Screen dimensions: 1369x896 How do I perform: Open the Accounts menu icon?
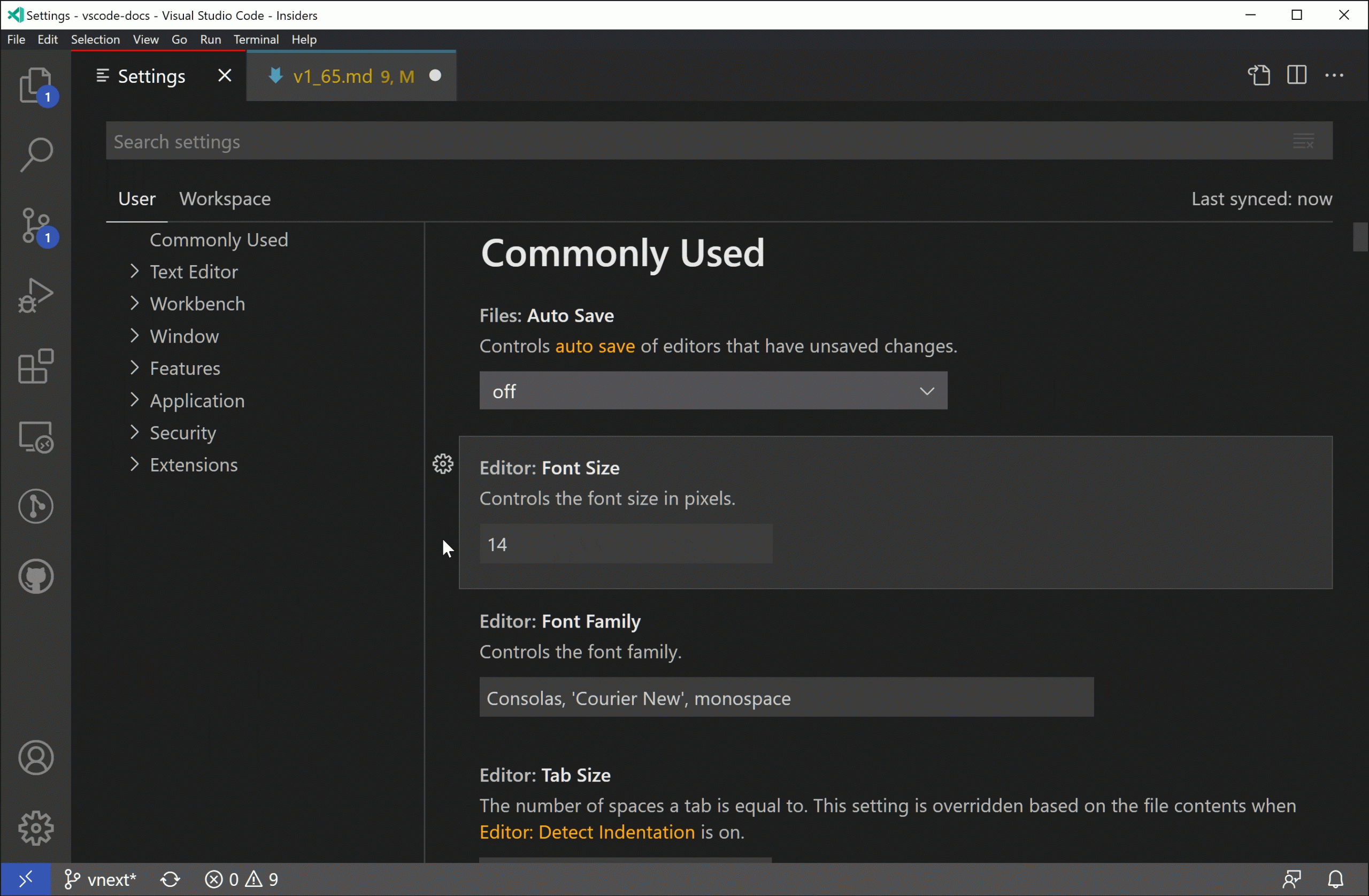tap(36, 758)
